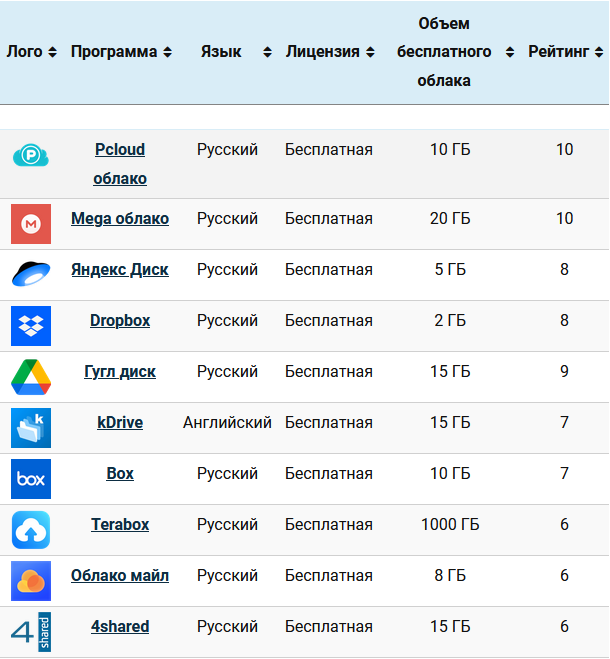Click the Dropbox logo icon
Screen dimensions: 610x659
point(31,326)
